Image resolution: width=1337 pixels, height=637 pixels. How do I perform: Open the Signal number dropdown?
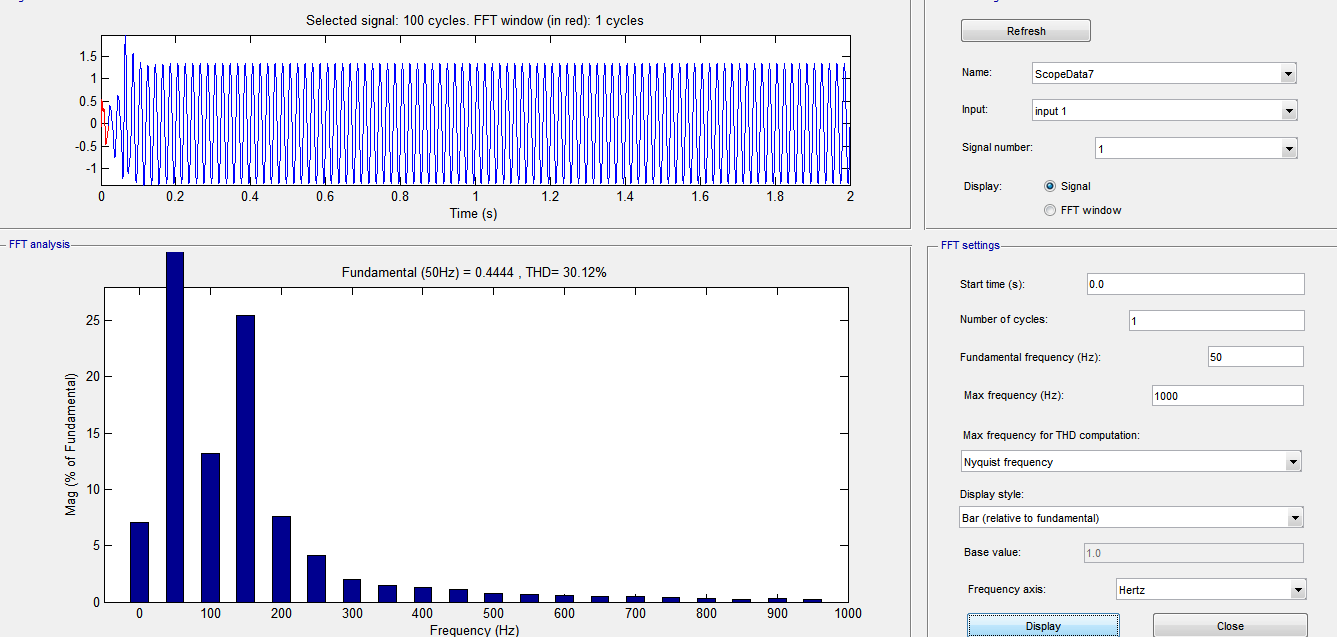(1196, 149)
